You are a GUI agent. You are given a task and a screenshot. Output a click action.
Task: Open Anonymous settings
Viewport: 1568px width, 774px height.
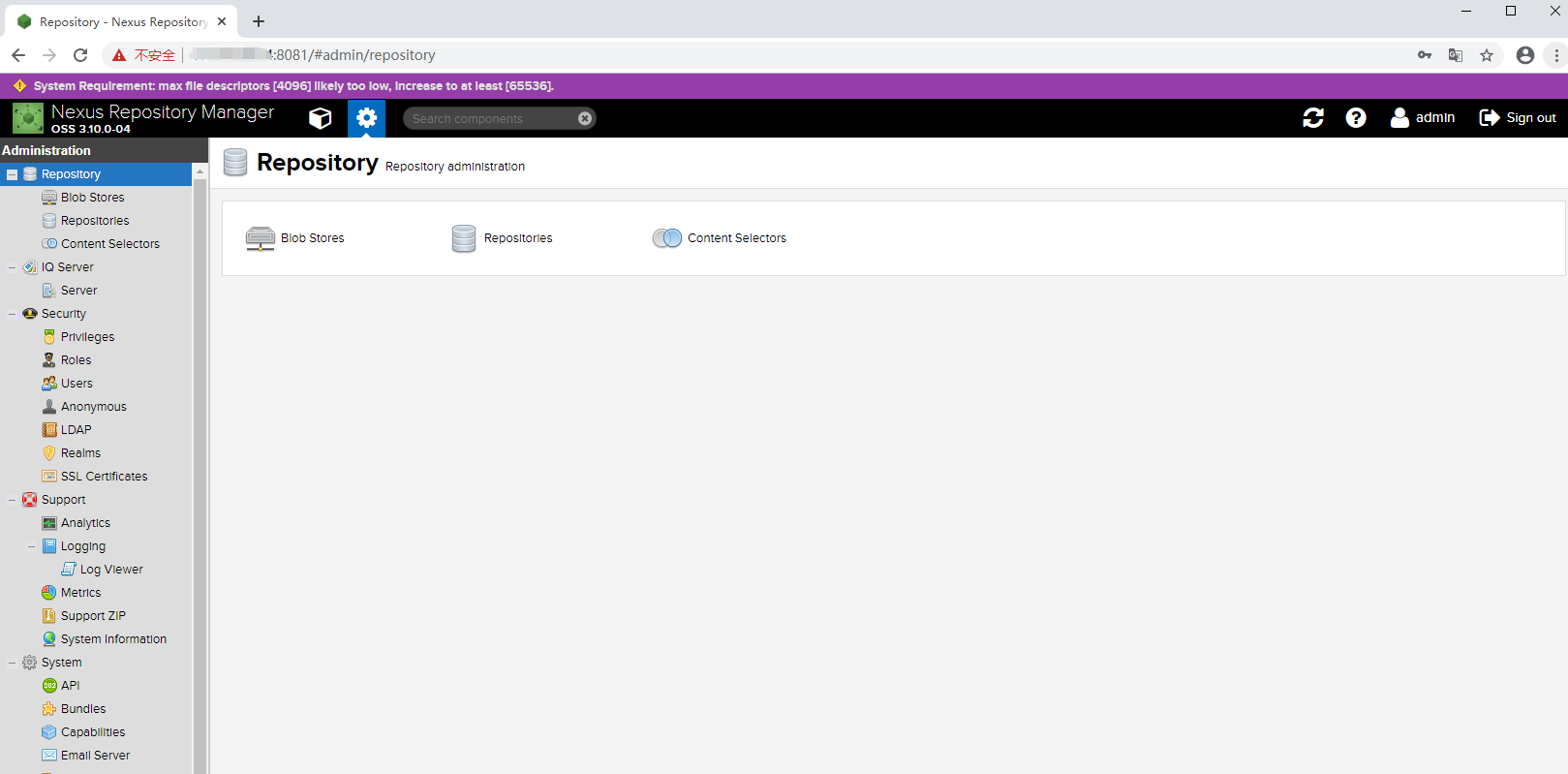[84, 407]
